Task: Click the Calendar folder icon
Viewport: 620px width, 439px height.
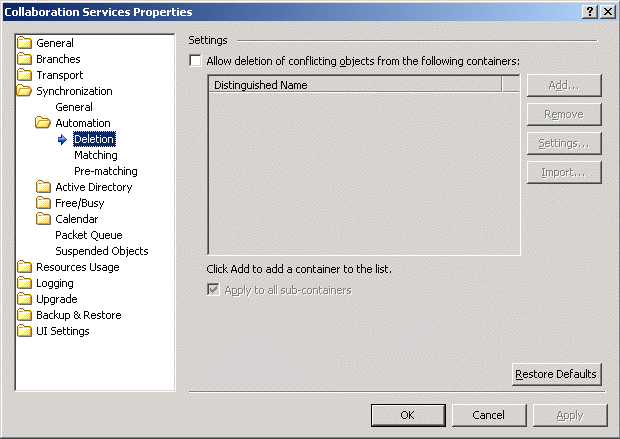Action: [43, 219]
